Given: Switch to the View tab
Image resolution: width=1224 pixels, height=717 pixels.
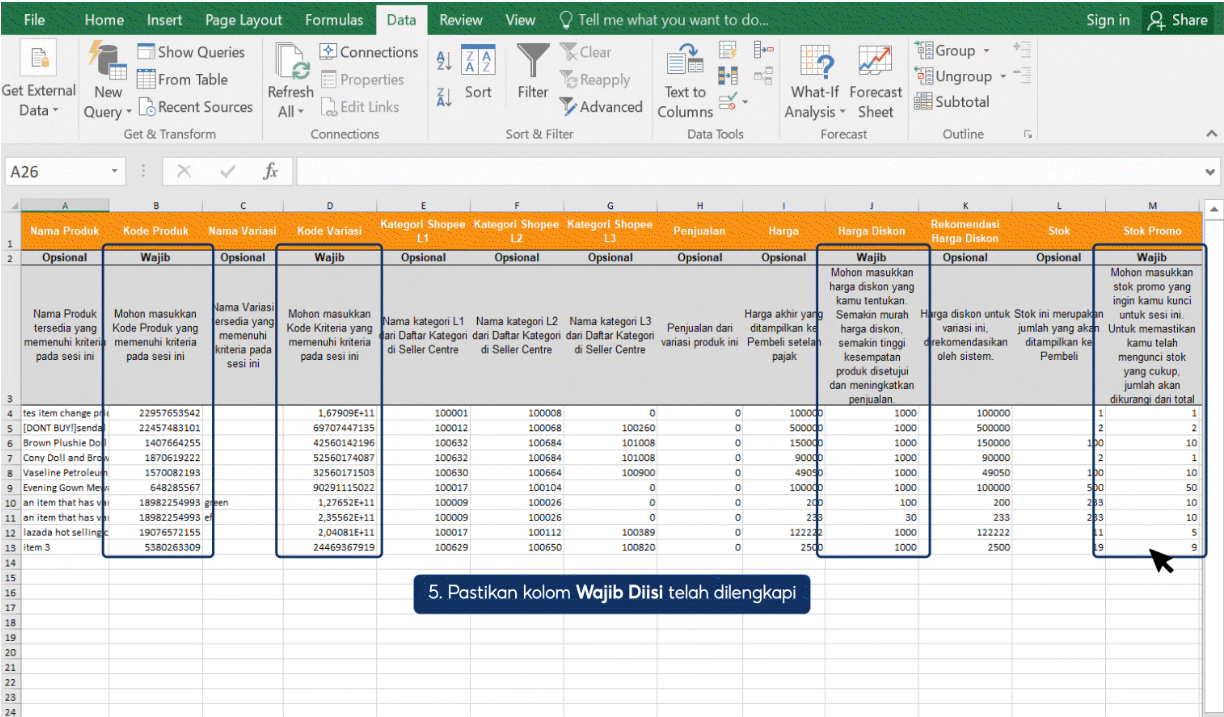Looking at the screenshot, I should click(x=520, y=20).
